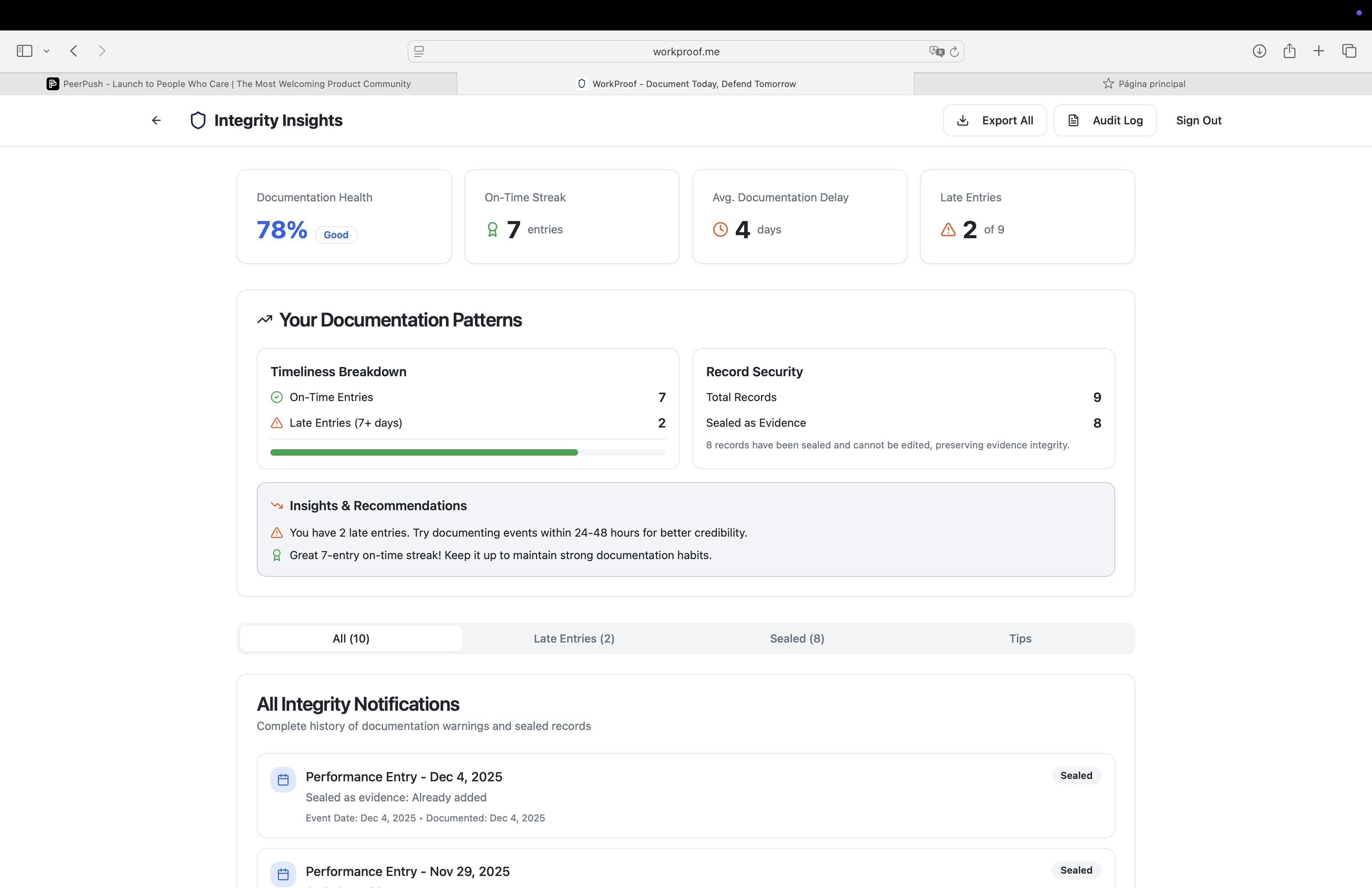This screenshot has height=888, width=1372.
Task: Open a new browser tab
Action: [1319, 51]
